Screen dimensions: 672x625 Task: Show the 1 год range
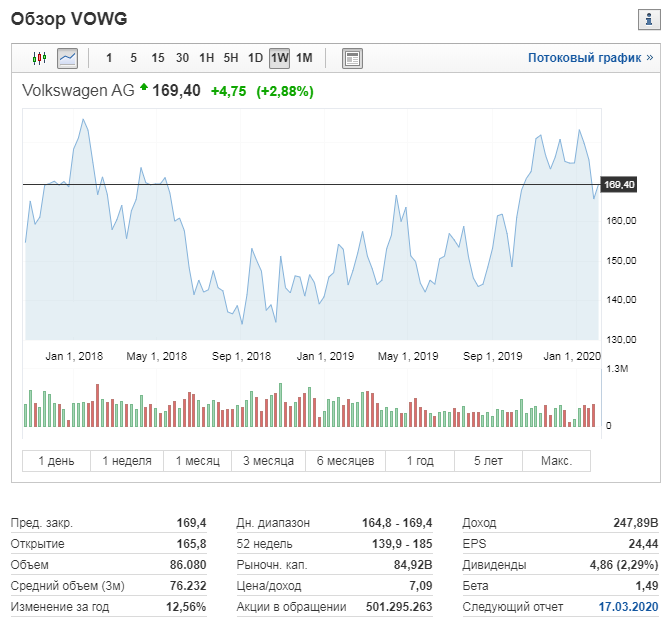420,461
